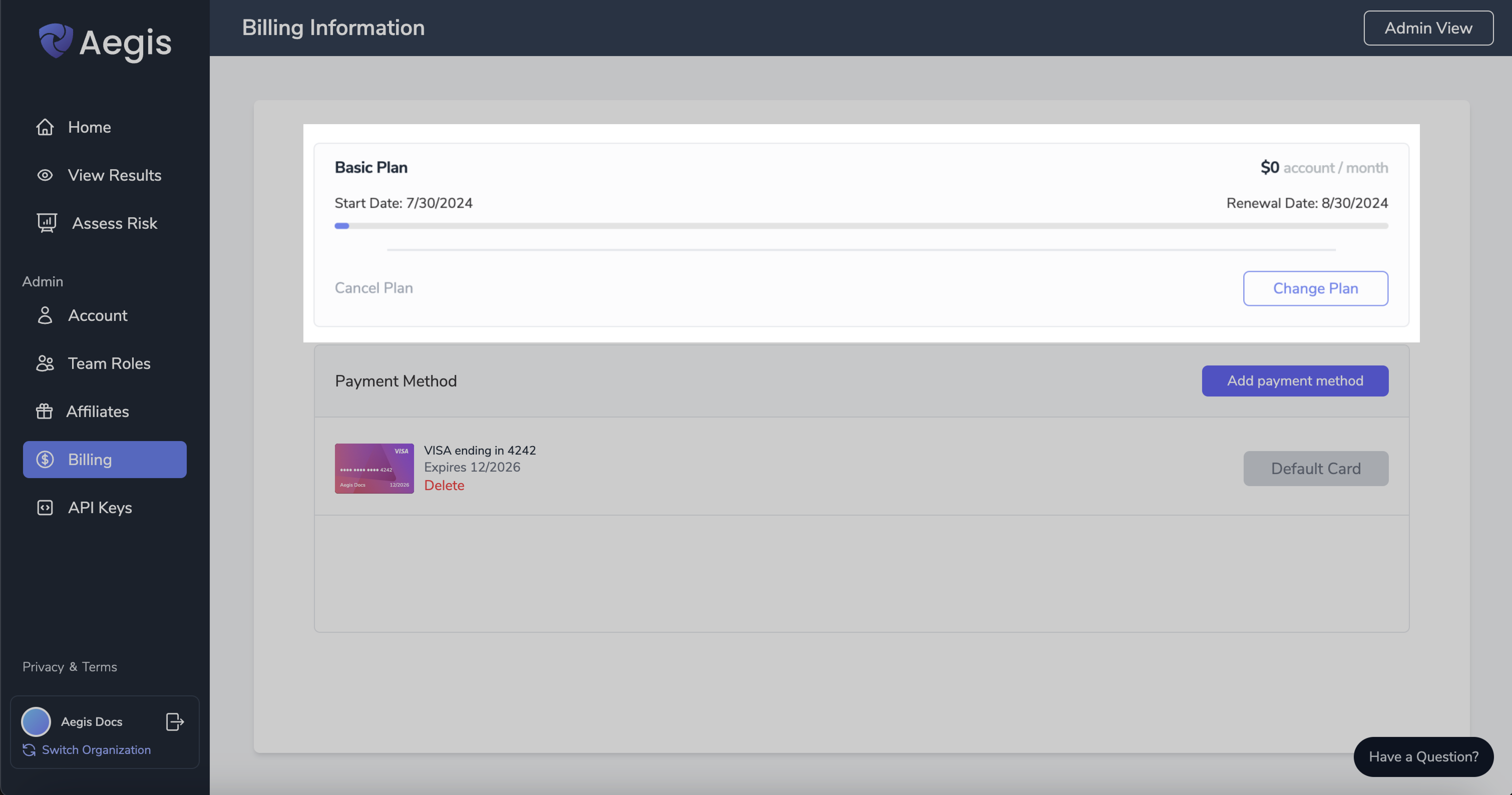Screen dimensions: 1512x795
Task: Click the Expires 12/2026 text
Action: [473, 467]
